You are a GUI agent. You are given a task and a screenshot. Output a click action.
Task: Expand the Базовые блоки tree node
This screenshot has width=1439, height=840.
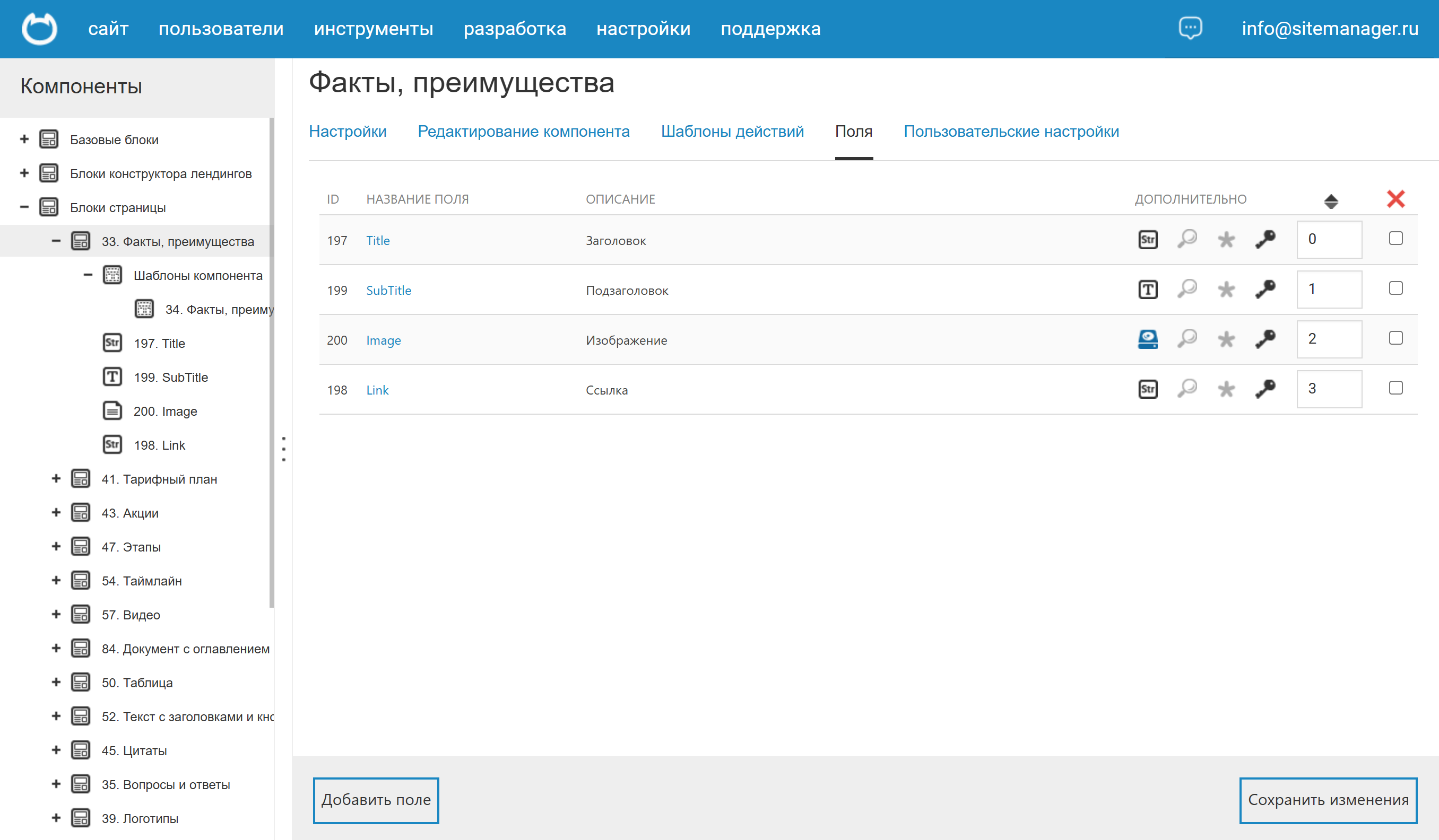[24, 139]
